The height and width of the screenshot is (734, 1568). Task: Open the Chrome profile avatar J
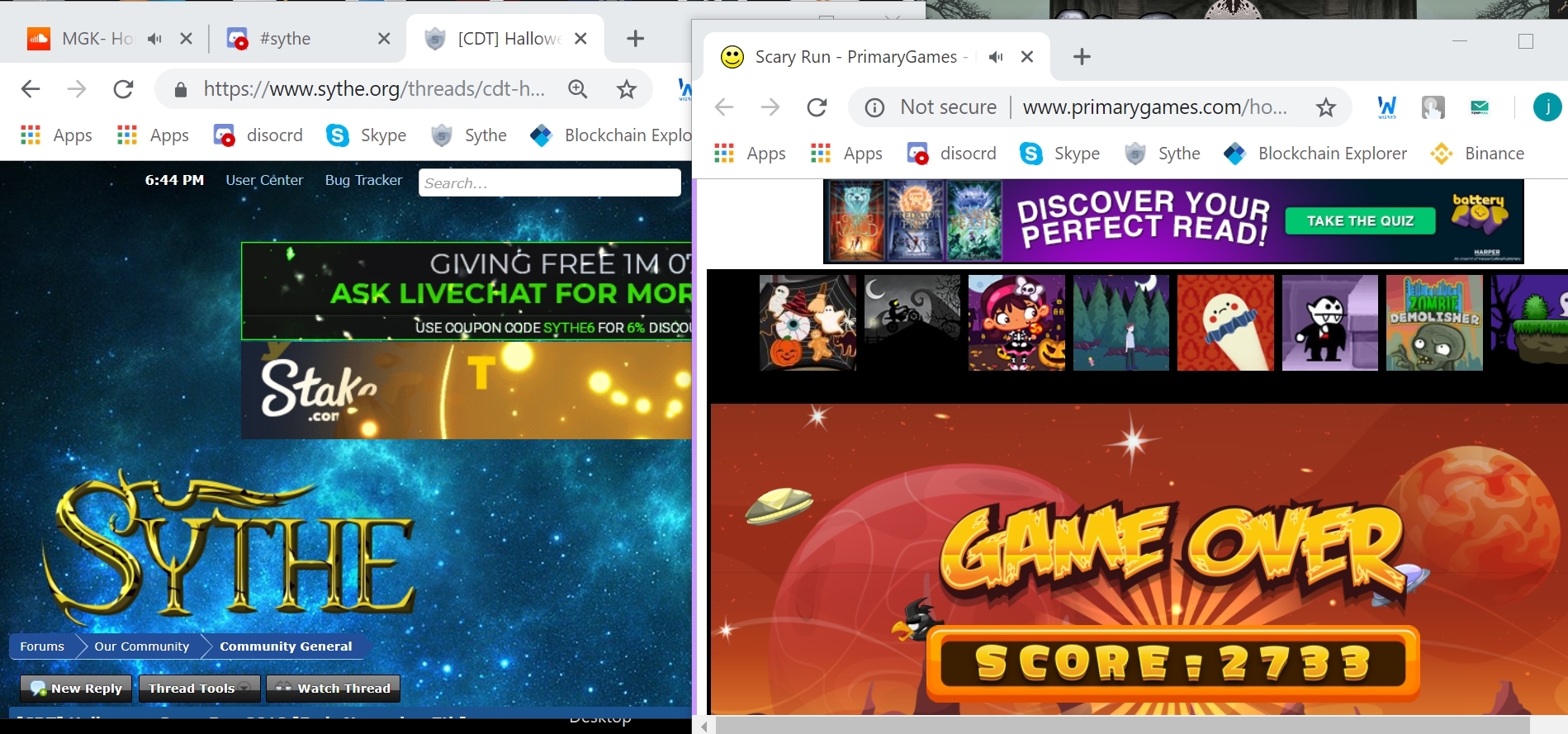[1547, 107]
